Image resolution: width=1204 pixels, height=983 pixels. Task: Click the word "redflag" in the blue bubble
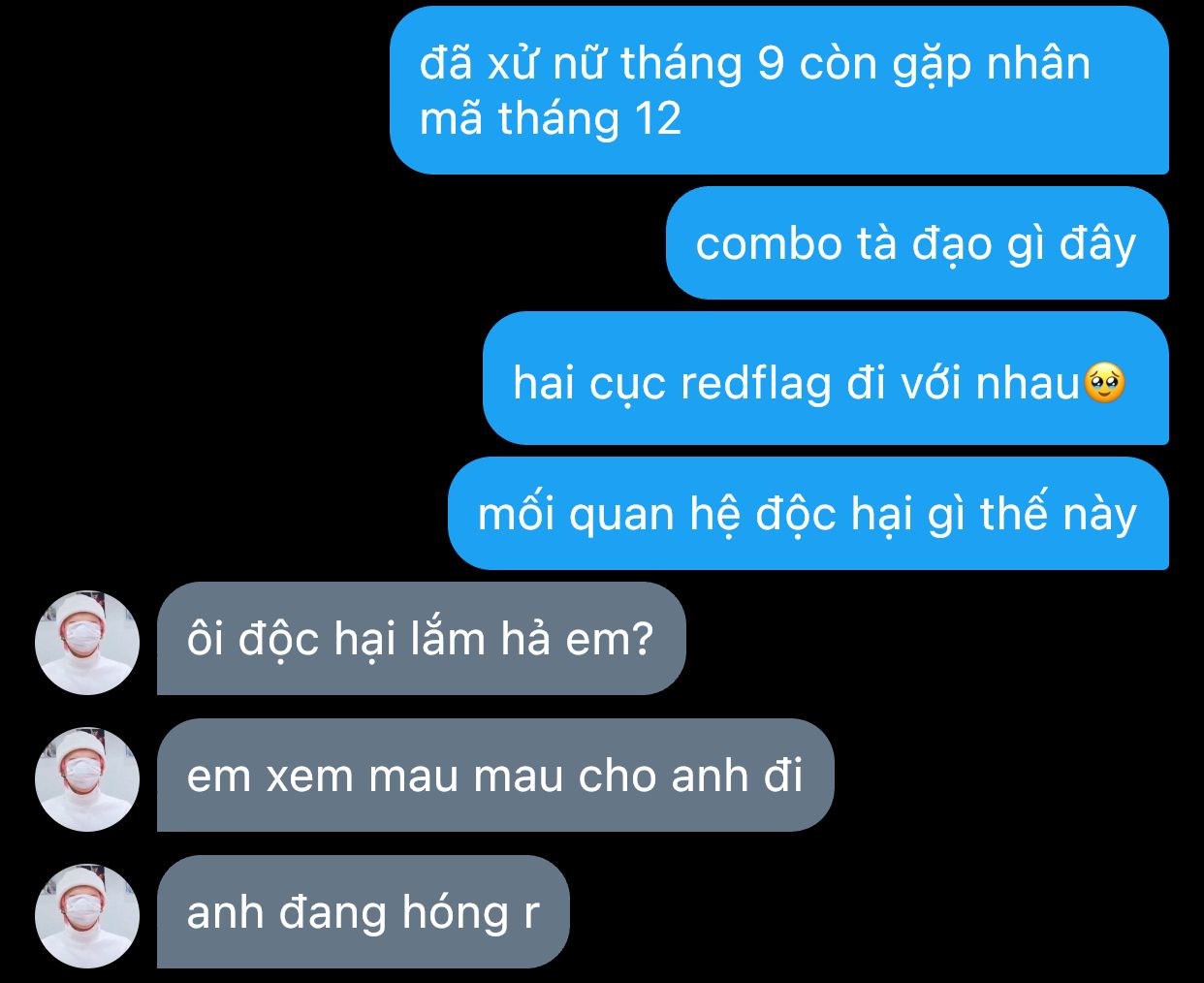(756, 383)
